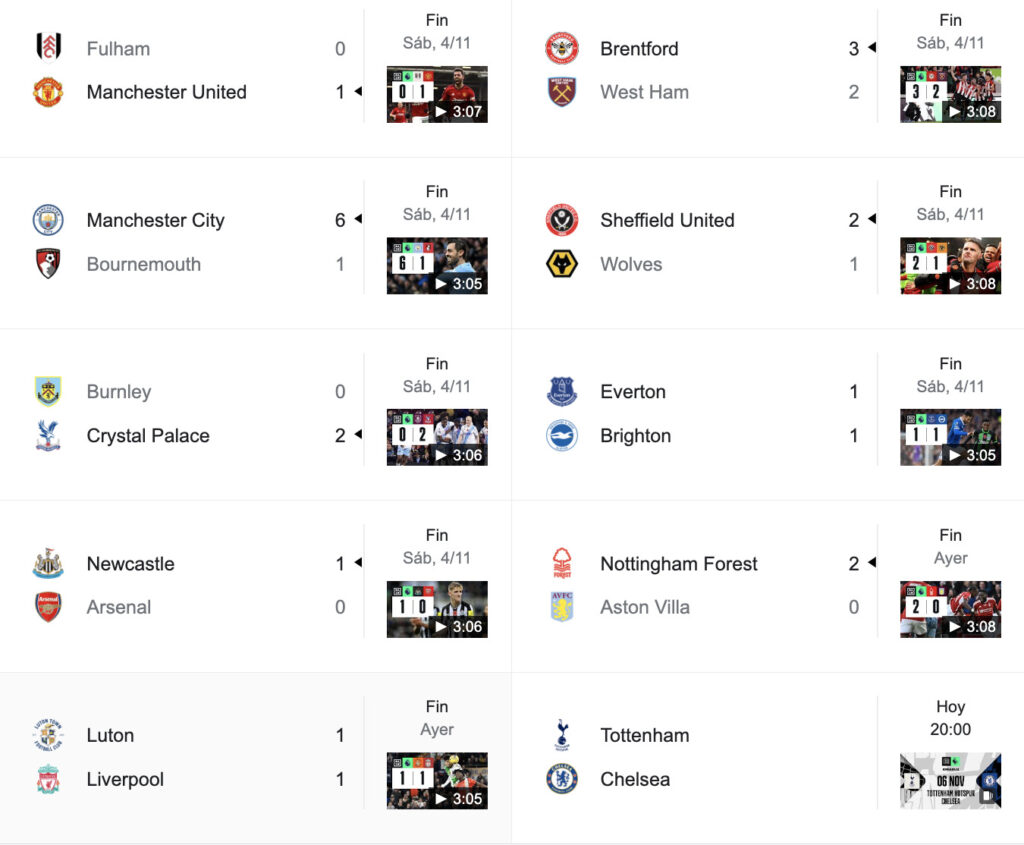Click the Newcastle club crest

[48, 564]
